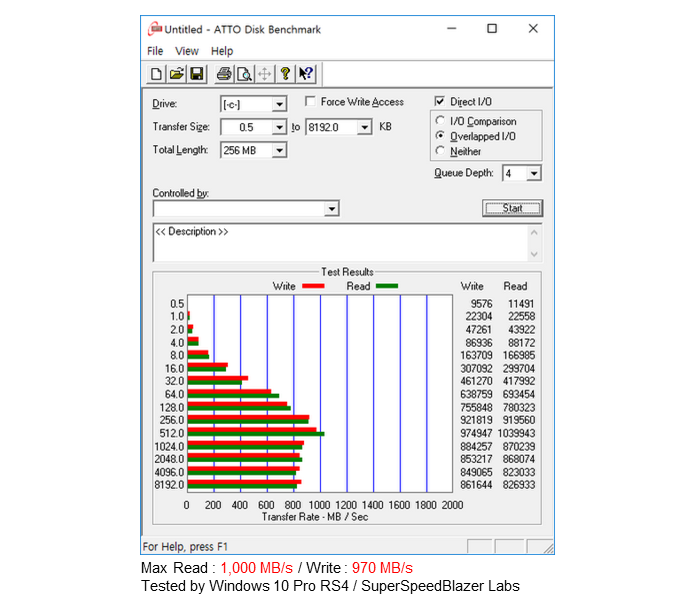Click the ATTO app icon in the title bar
This screenshot has height=605, width=695.
155,29
